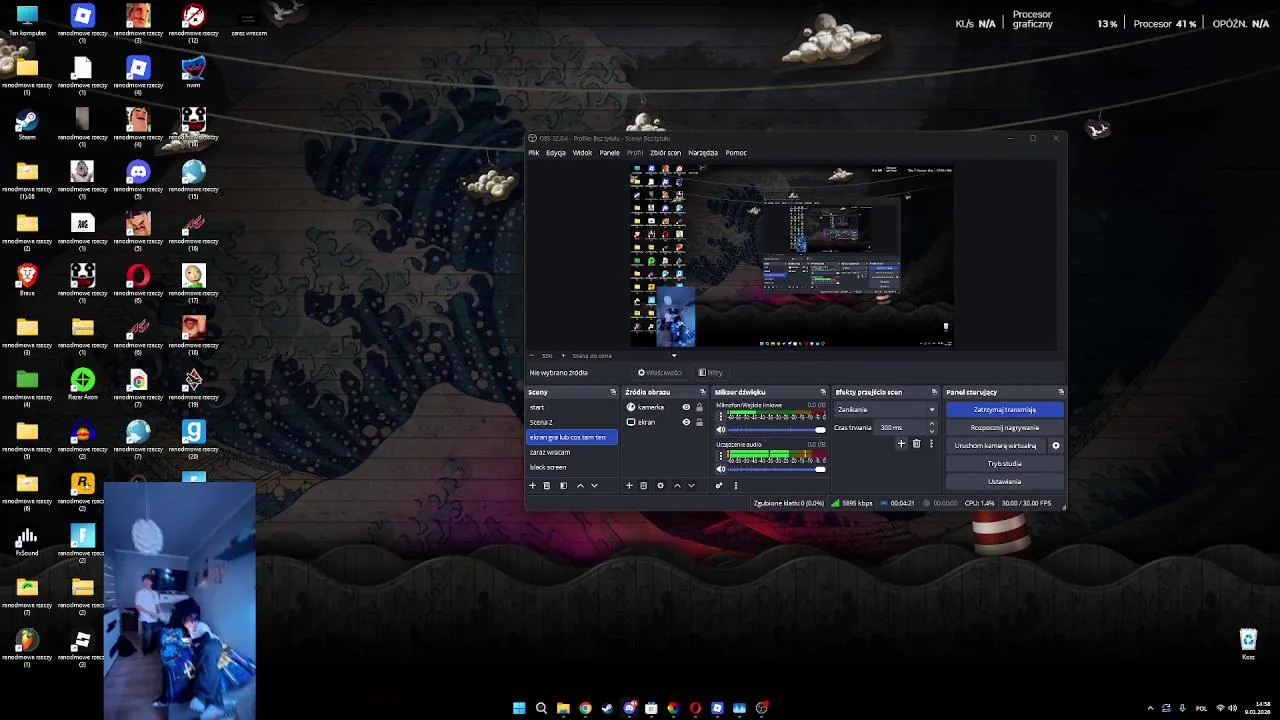Move selected scene up arrow
This screenshot has width=1280, height=720.
click(x=580, y=486)
